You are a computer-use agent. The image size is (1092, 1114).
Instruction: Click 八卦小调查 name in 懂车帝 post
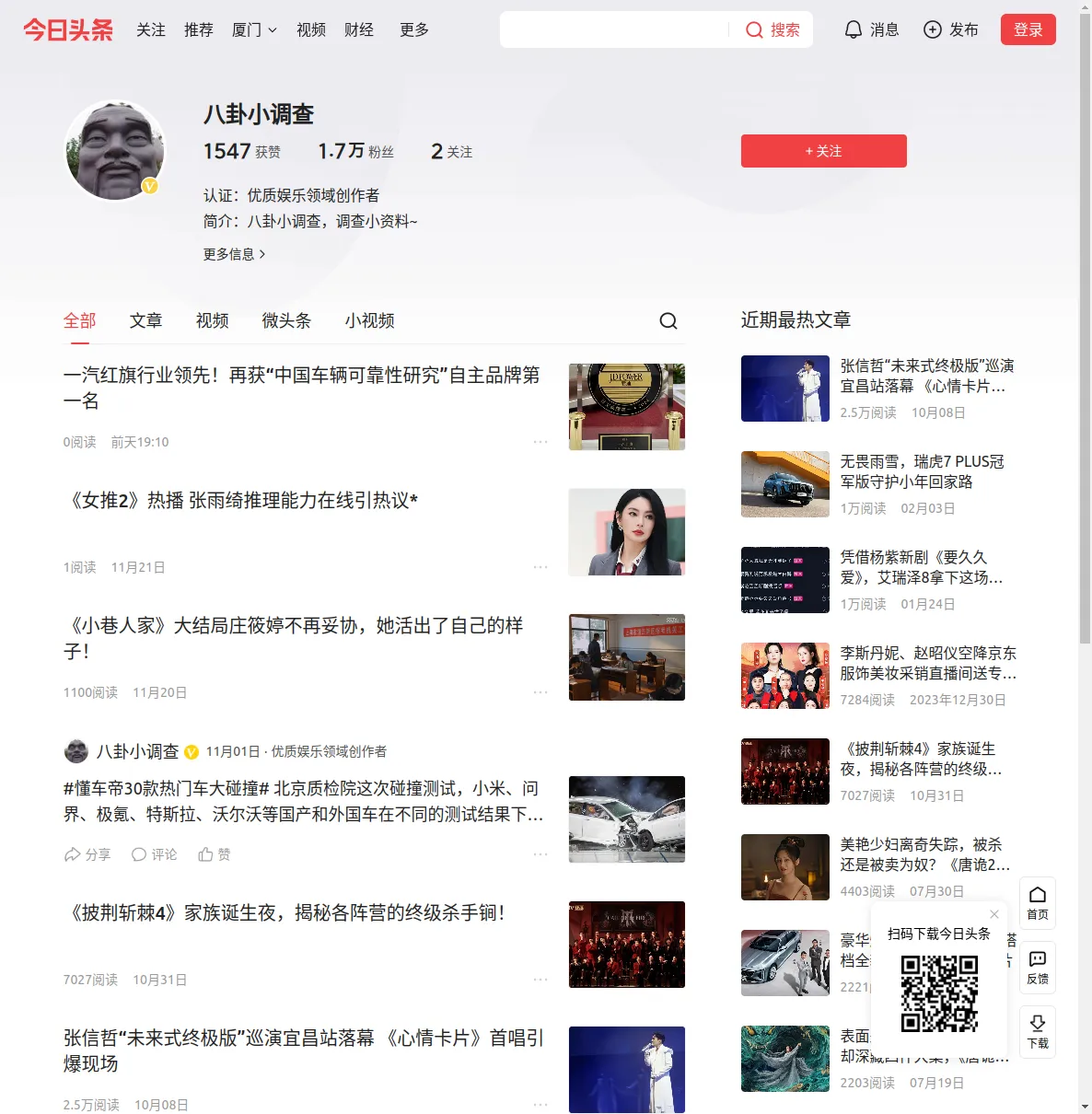[x=138, y=751]
